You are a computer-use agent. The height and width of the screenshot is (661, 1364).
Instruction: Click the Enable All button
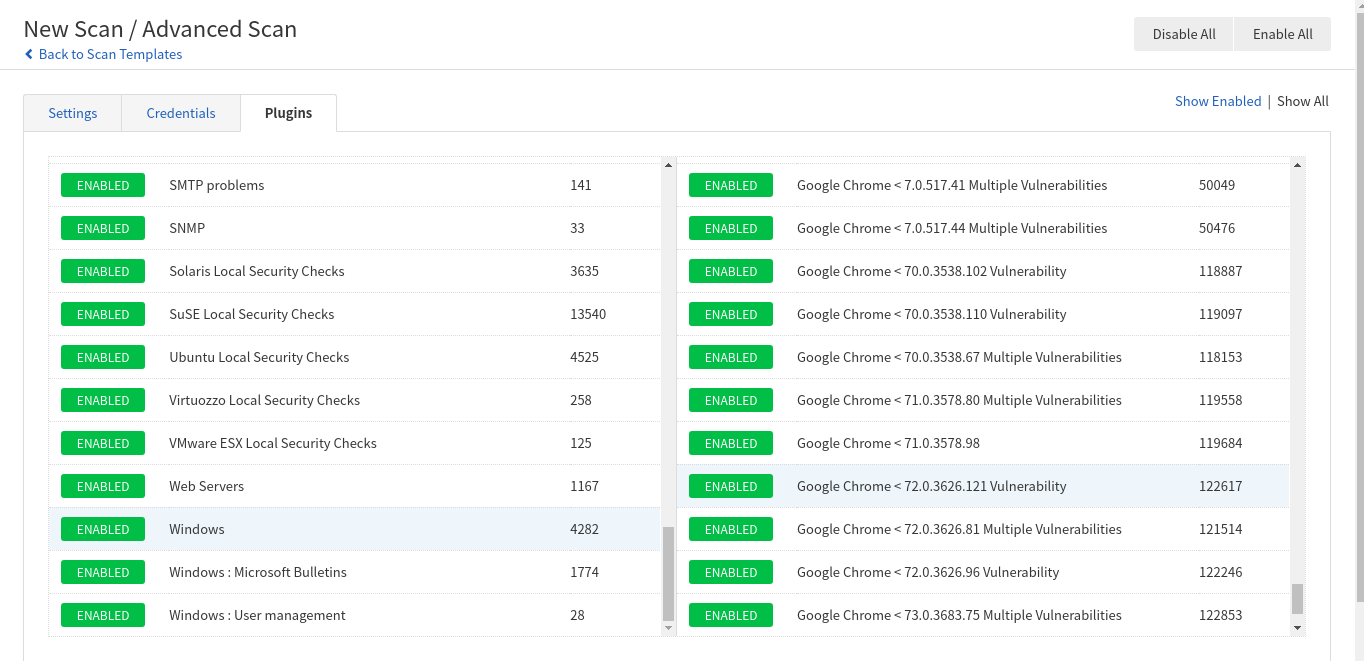point(1282,34)
